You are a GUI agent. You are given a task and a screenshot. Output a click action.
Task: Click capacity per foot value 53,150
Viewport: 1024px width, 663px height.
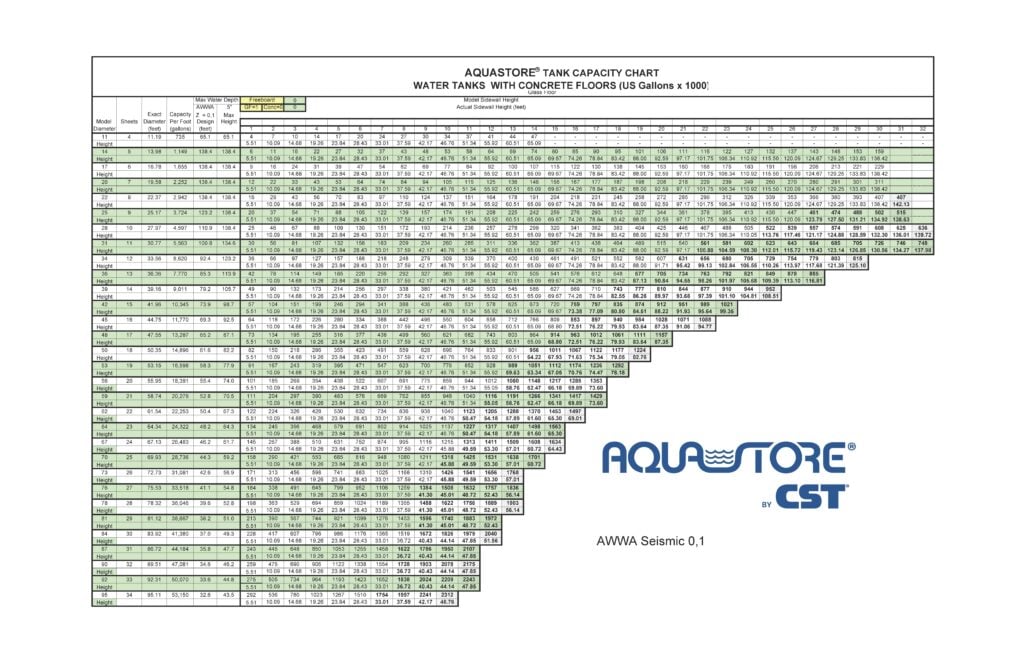click(x=180, y=595)
